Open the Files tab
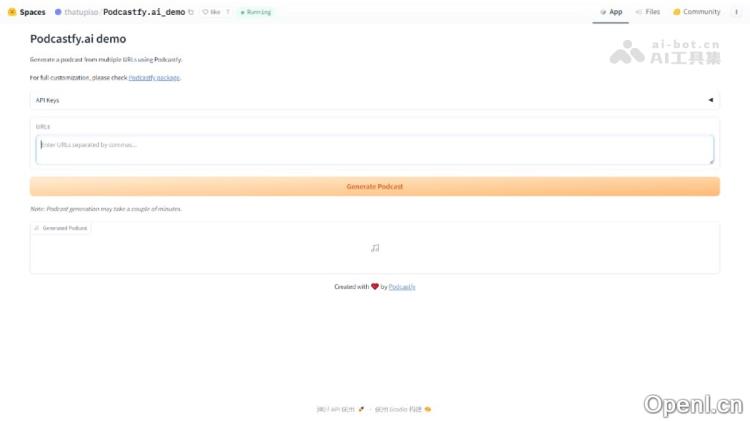Viewport: 750px width, 421px height. (x=647, y=12)
